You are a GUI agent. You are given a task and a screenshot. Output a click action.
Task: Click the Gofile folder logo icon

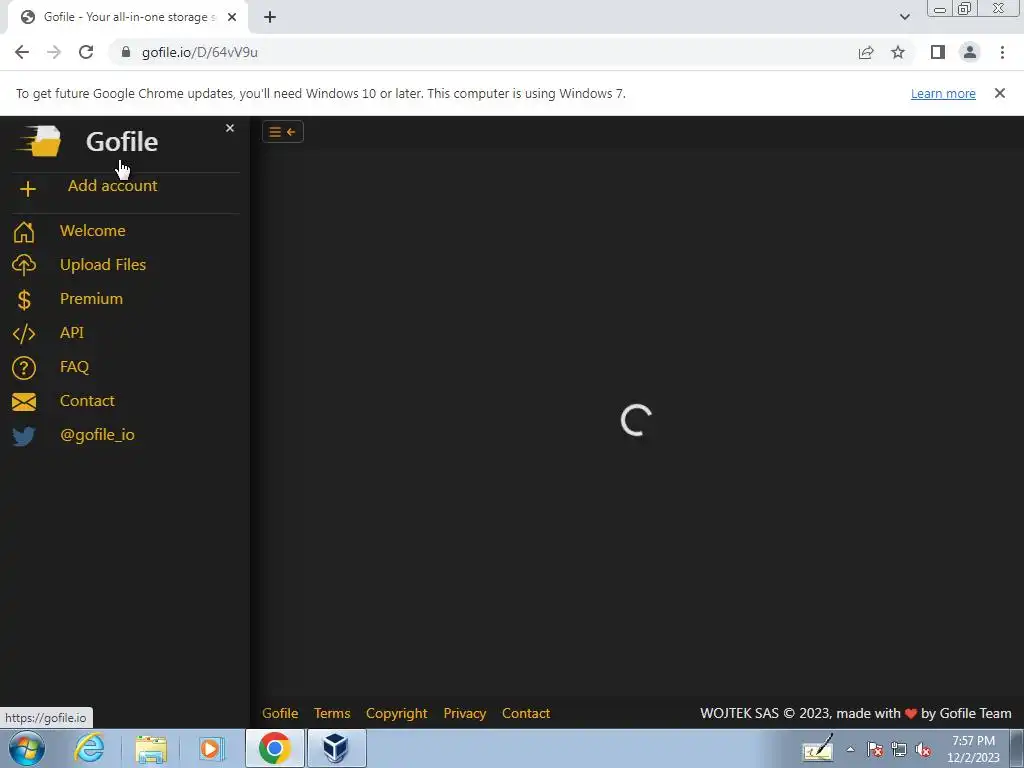point(39,141)
